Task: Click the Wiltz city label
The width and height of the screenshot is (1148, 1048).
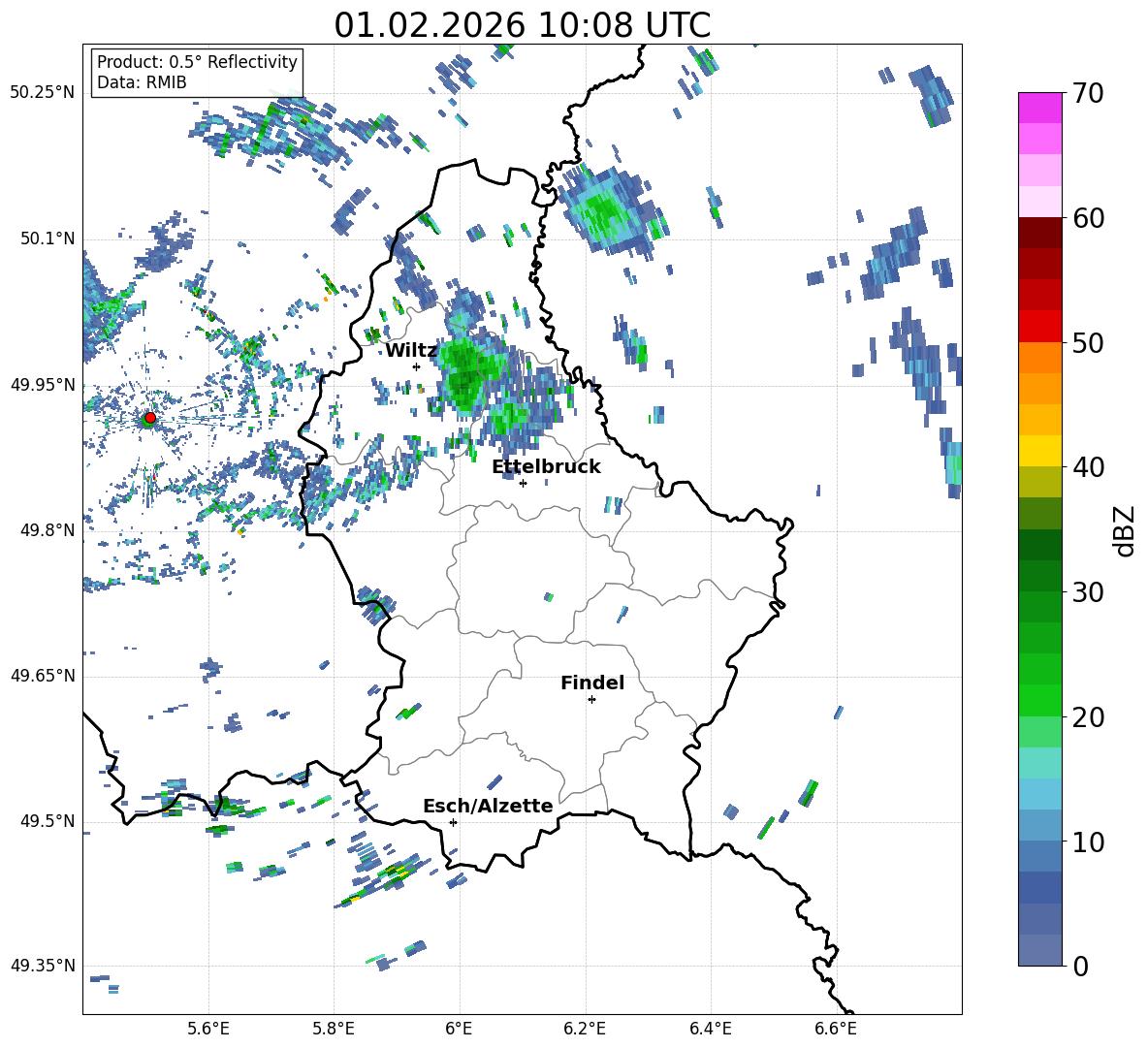Action: 411,351
